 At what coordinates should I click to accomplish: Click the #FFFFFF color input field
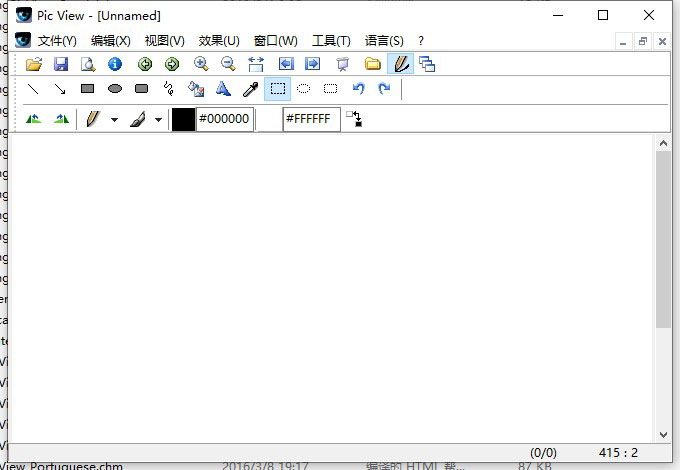(311, 119)
